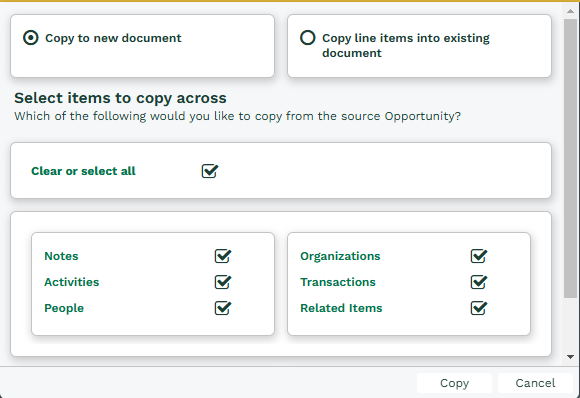Uncheck the Related Items checkbox

click(x=479, y=308)
